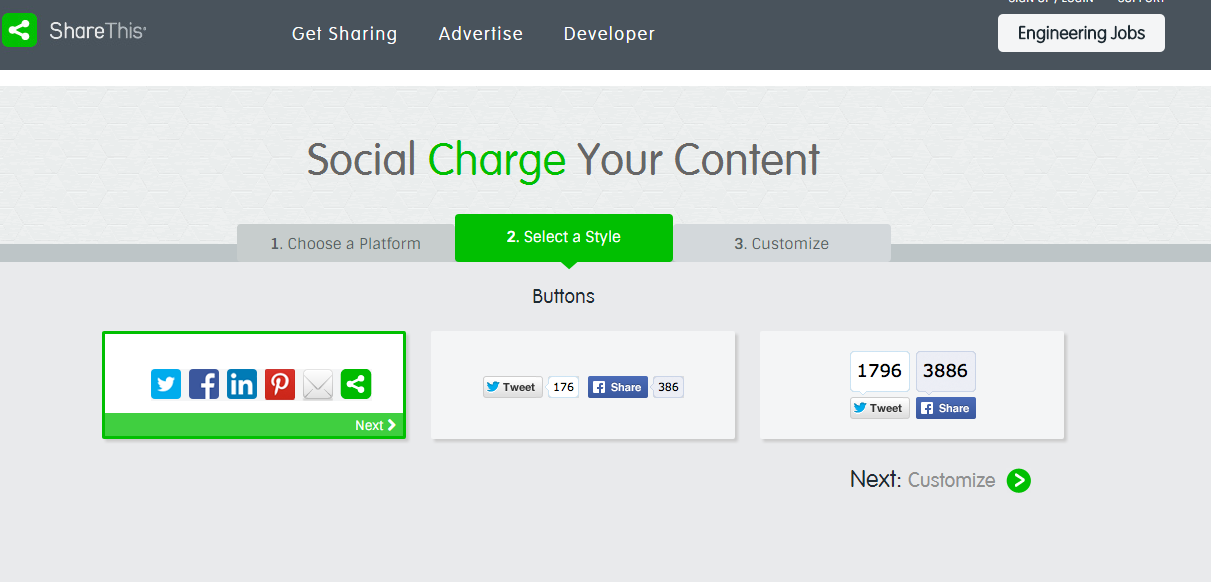
Task: Click the green ShareThis share icon
Action: coord(356,384)
